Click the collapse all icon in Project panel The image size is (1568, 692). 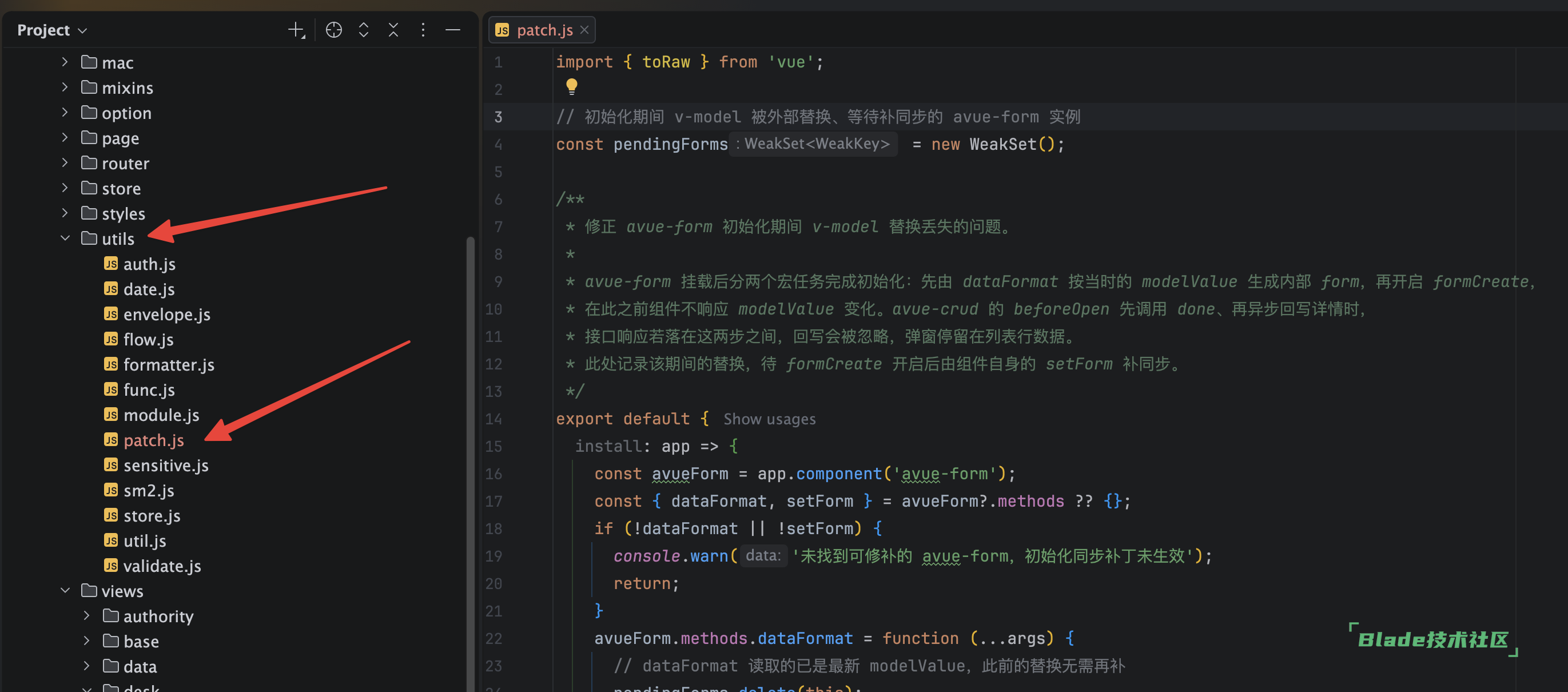click(x=393, y=30)
